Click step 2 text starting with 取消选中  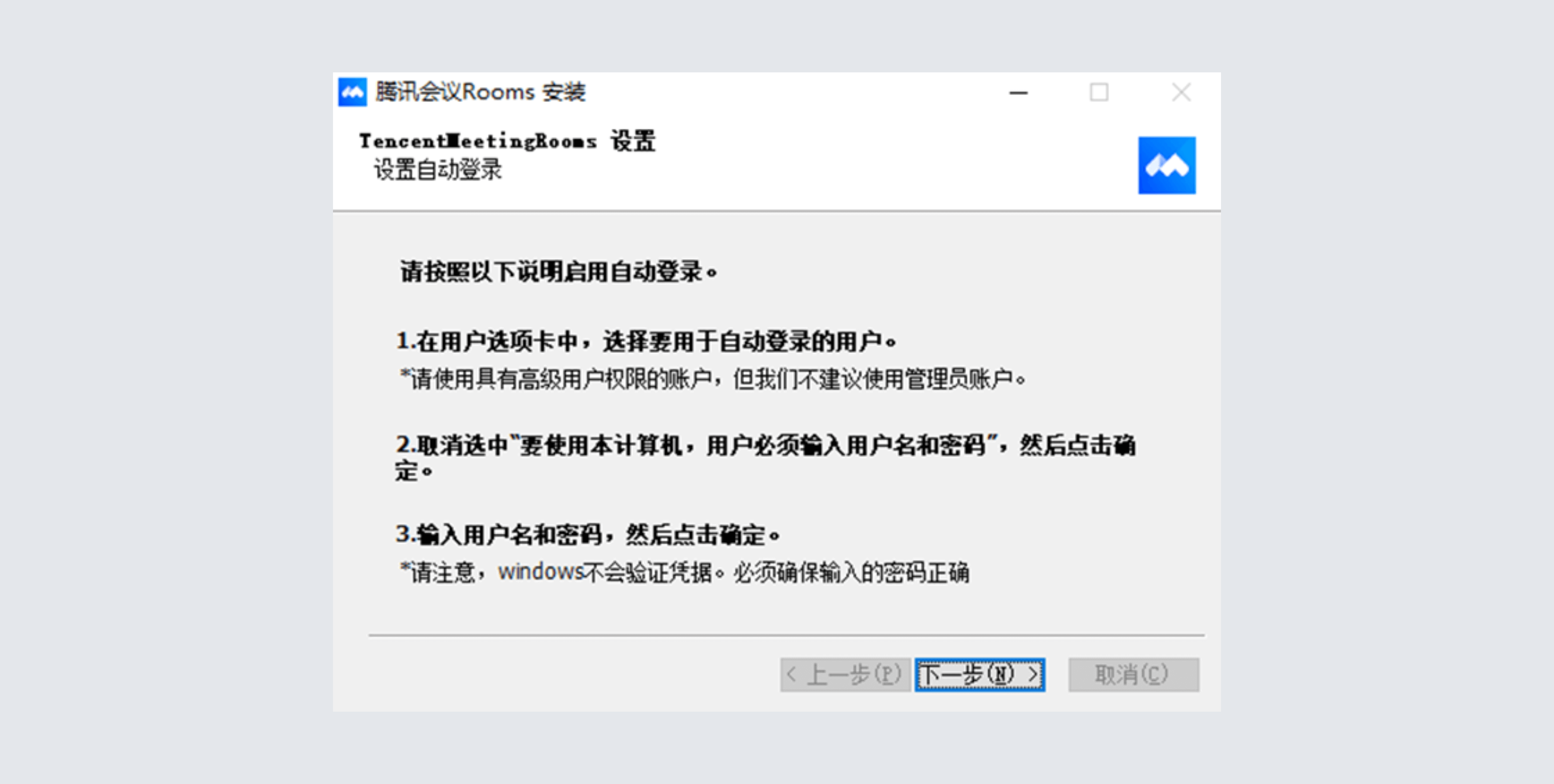click(765, 458)
